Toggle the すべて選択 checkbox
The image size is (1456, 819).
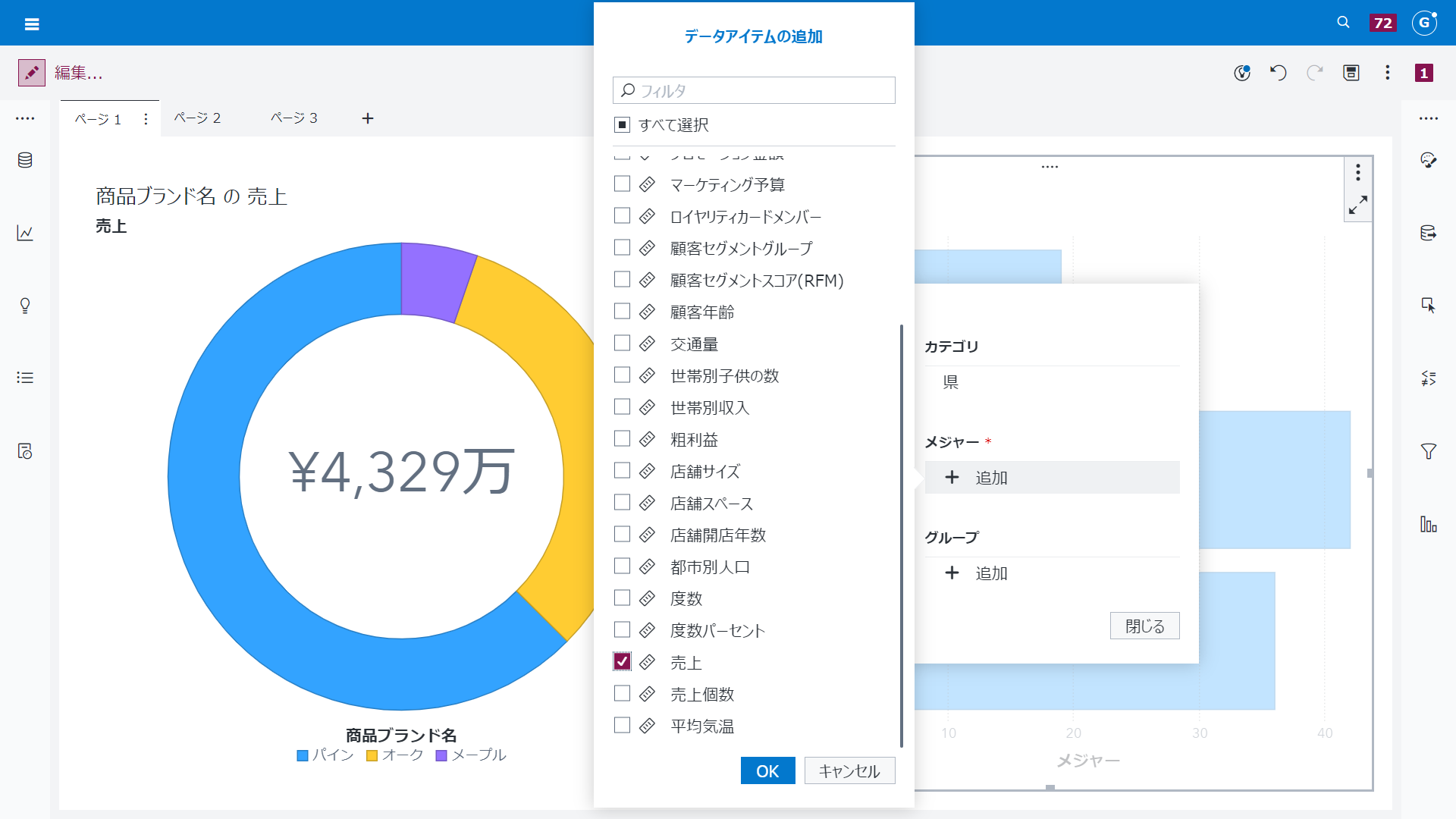pyautogui.click(x=622, y=124)
